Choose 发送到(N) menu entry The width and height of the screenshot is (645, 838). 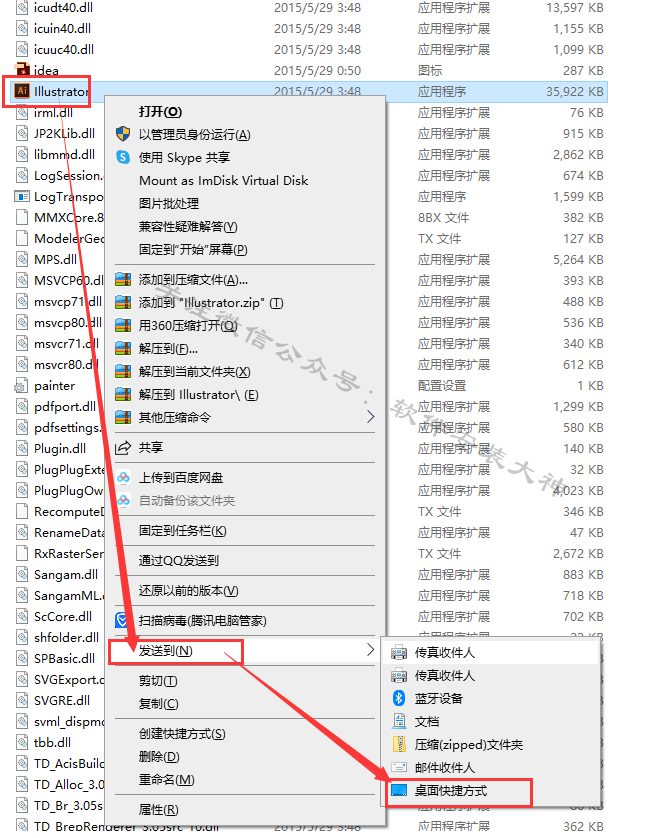coord(166,650)
